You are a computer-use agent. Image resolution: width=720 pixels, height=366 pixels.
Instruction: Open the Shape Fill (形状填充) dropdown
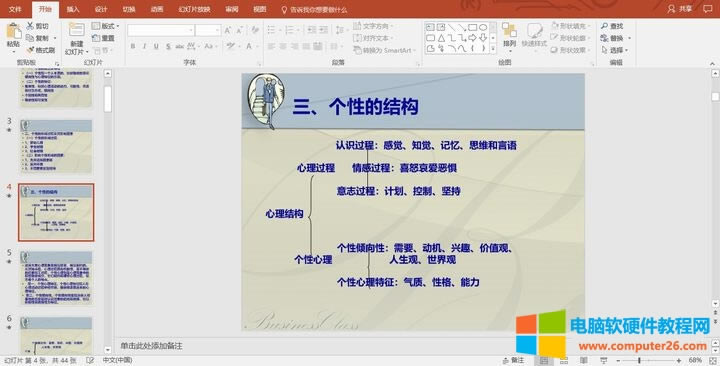570,26
